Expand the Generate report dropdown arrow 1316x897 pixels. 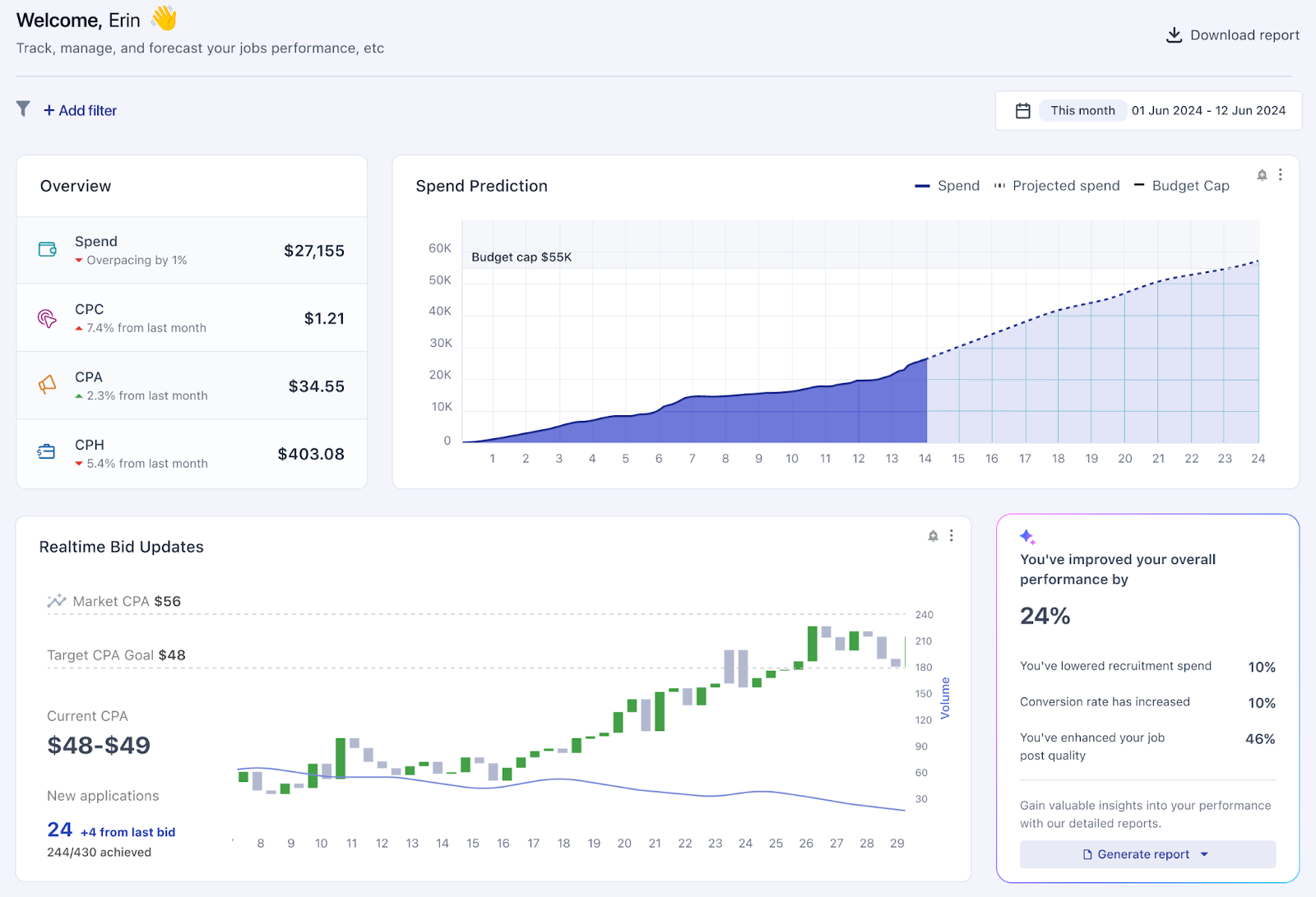[1204, 854]
